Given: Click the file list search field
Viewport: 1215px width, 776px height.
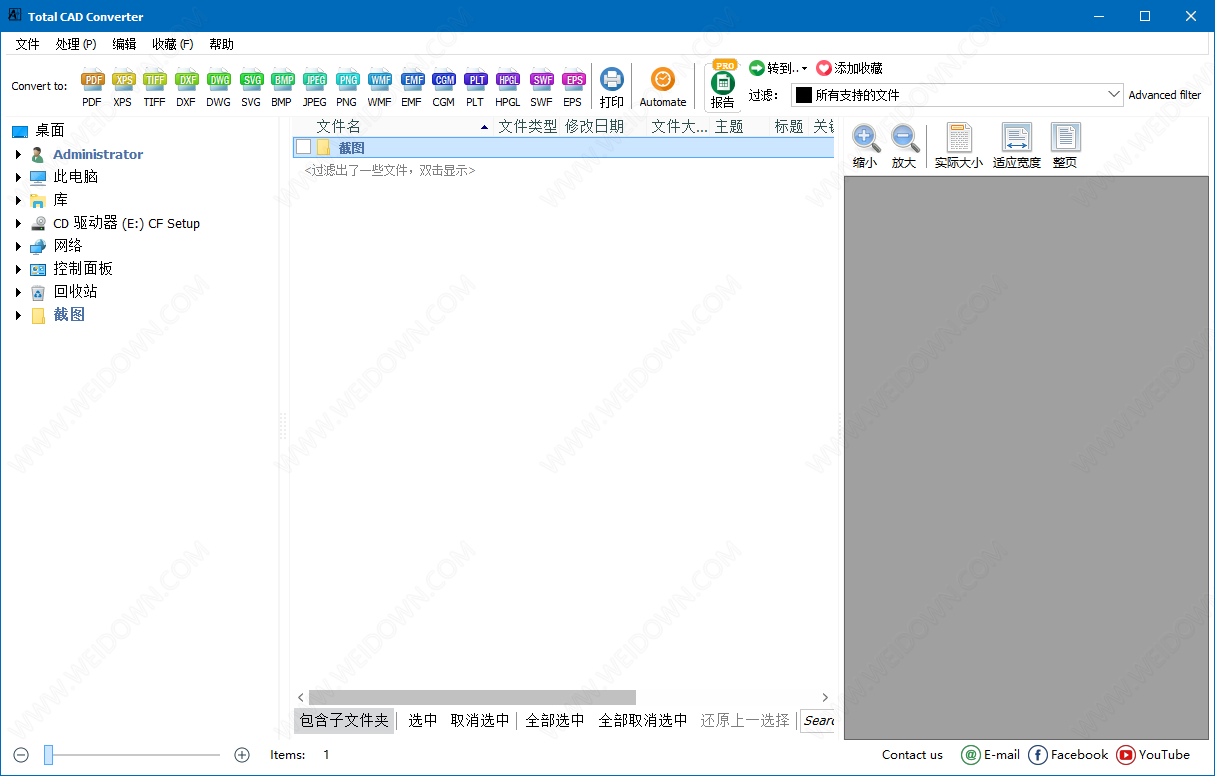Looking at the screenshot, I should tap(818, 720).
